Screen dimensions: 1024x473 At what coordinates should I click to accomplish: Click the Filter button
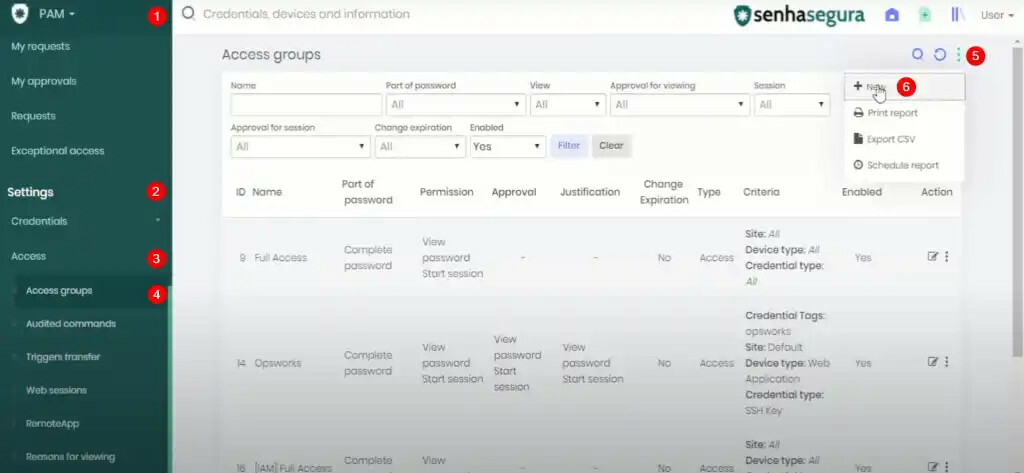click(569, 146)
